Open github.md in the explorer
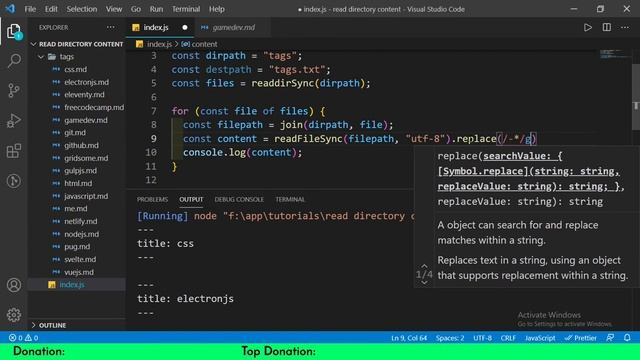Screen dimensions: 640x360 [x=81, y=145]
